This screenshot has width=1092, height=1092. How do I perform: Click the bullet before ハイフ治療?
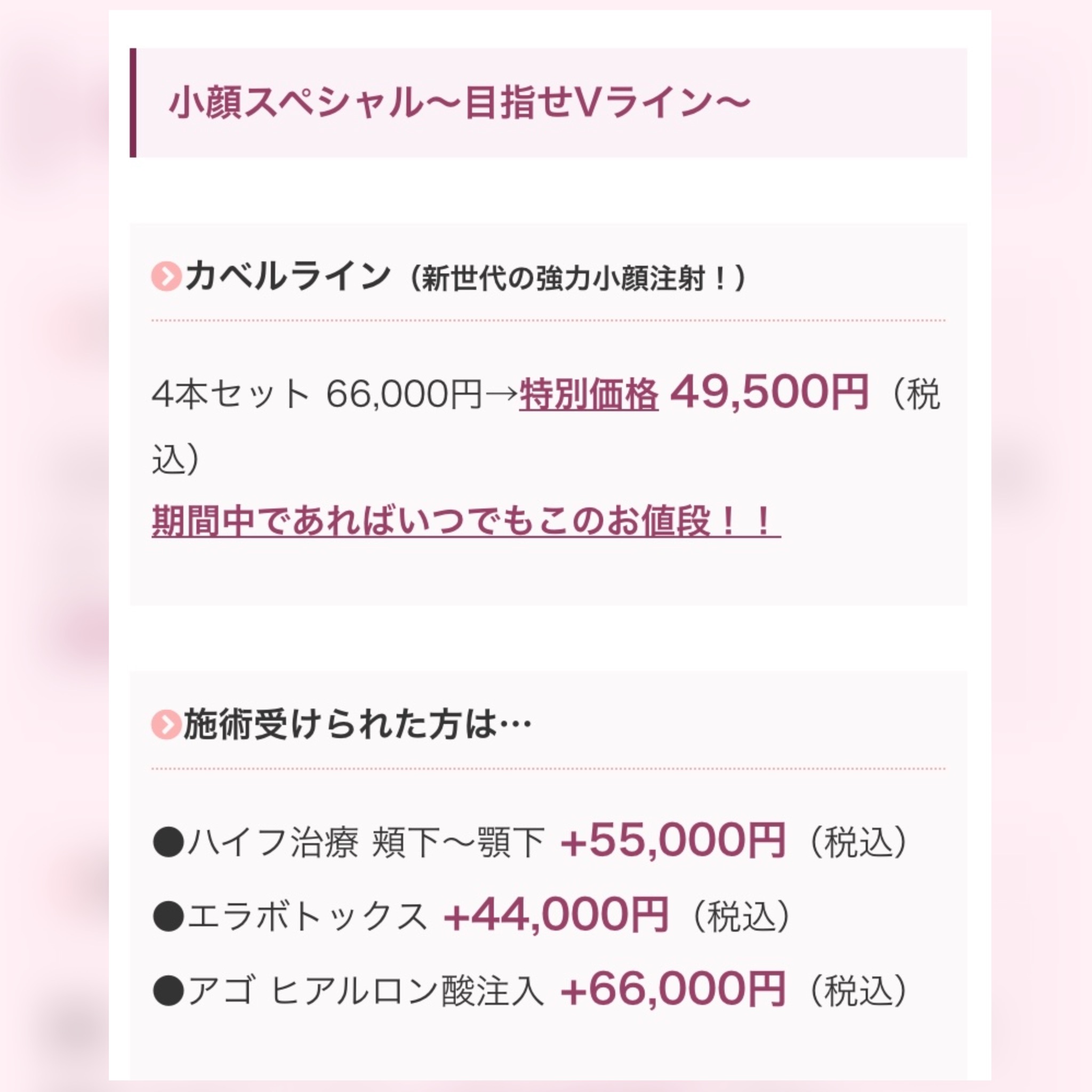click(x=168, y=843)
